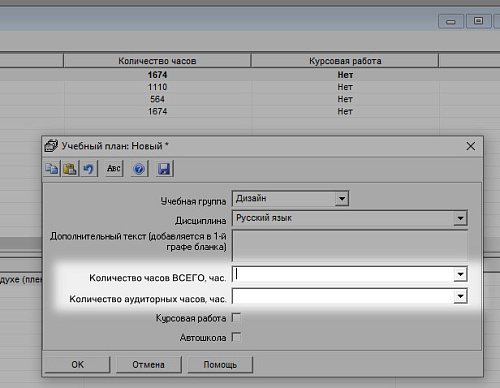The width and height of the screenshot is (500, 388).
Task: Click Нет in the 564 row
Action: [345, 99]
